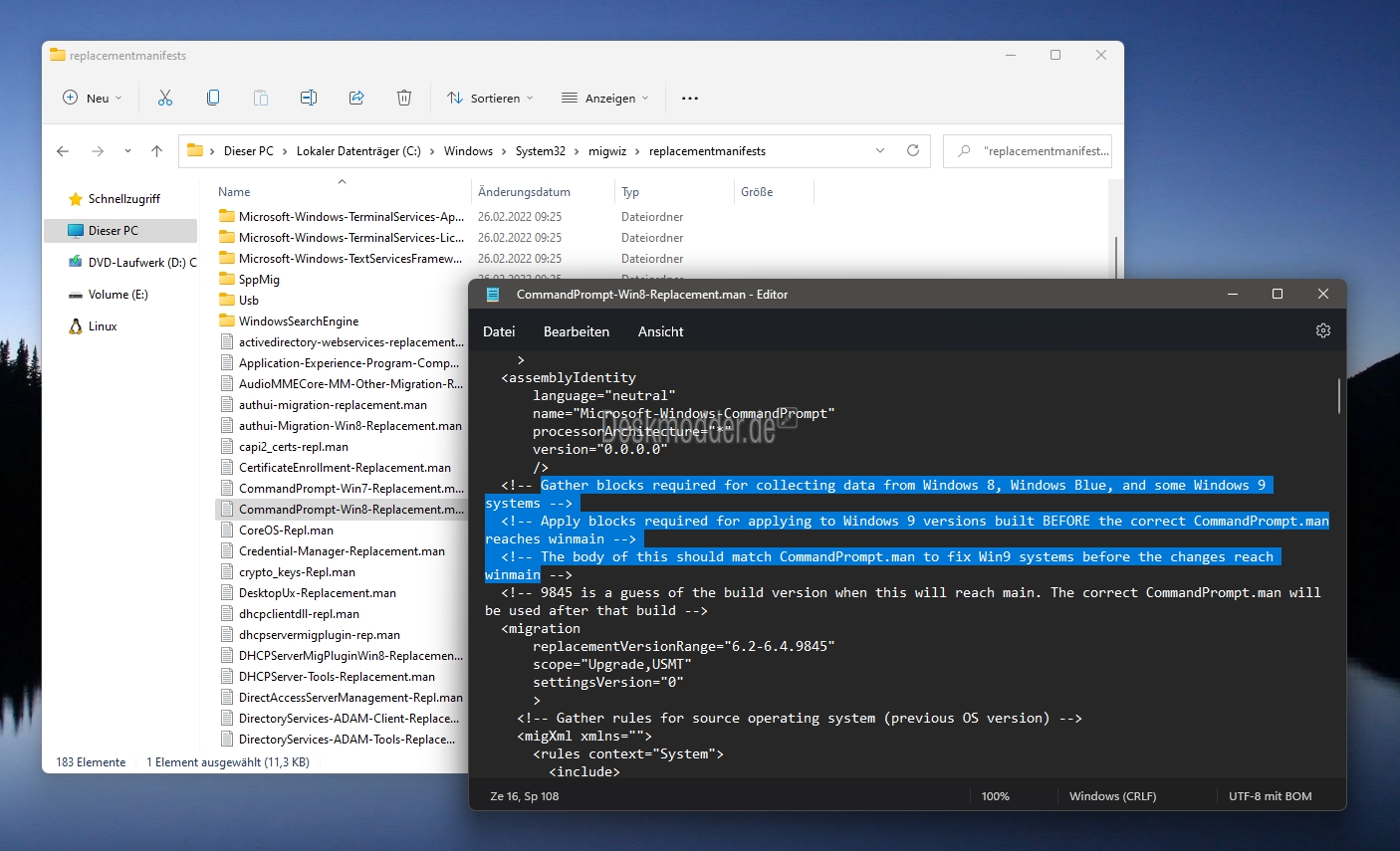This screenshot has height=851, width=1400.
Task: Click the Usb folder icon
Action: (227, 301)
